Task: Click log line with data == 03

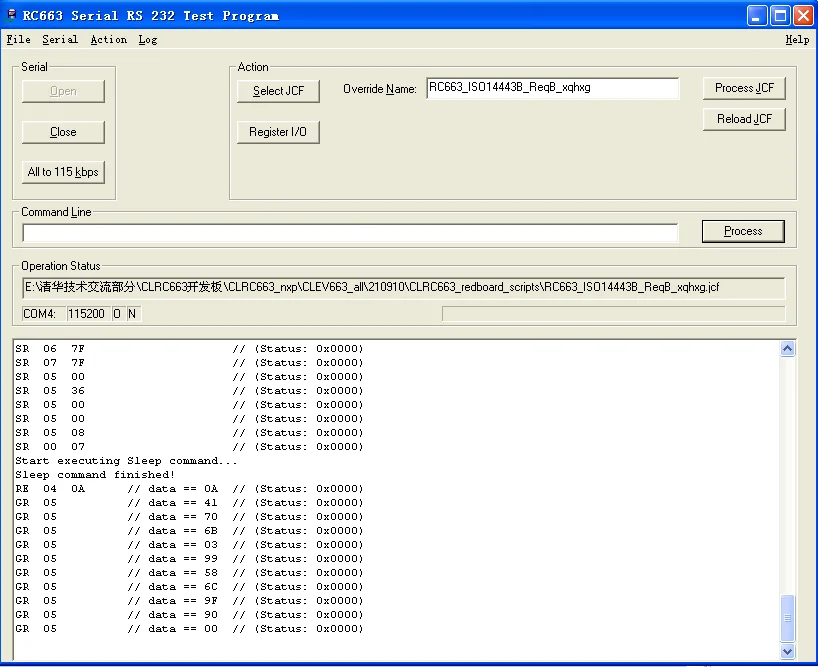Action: (189, 545)
